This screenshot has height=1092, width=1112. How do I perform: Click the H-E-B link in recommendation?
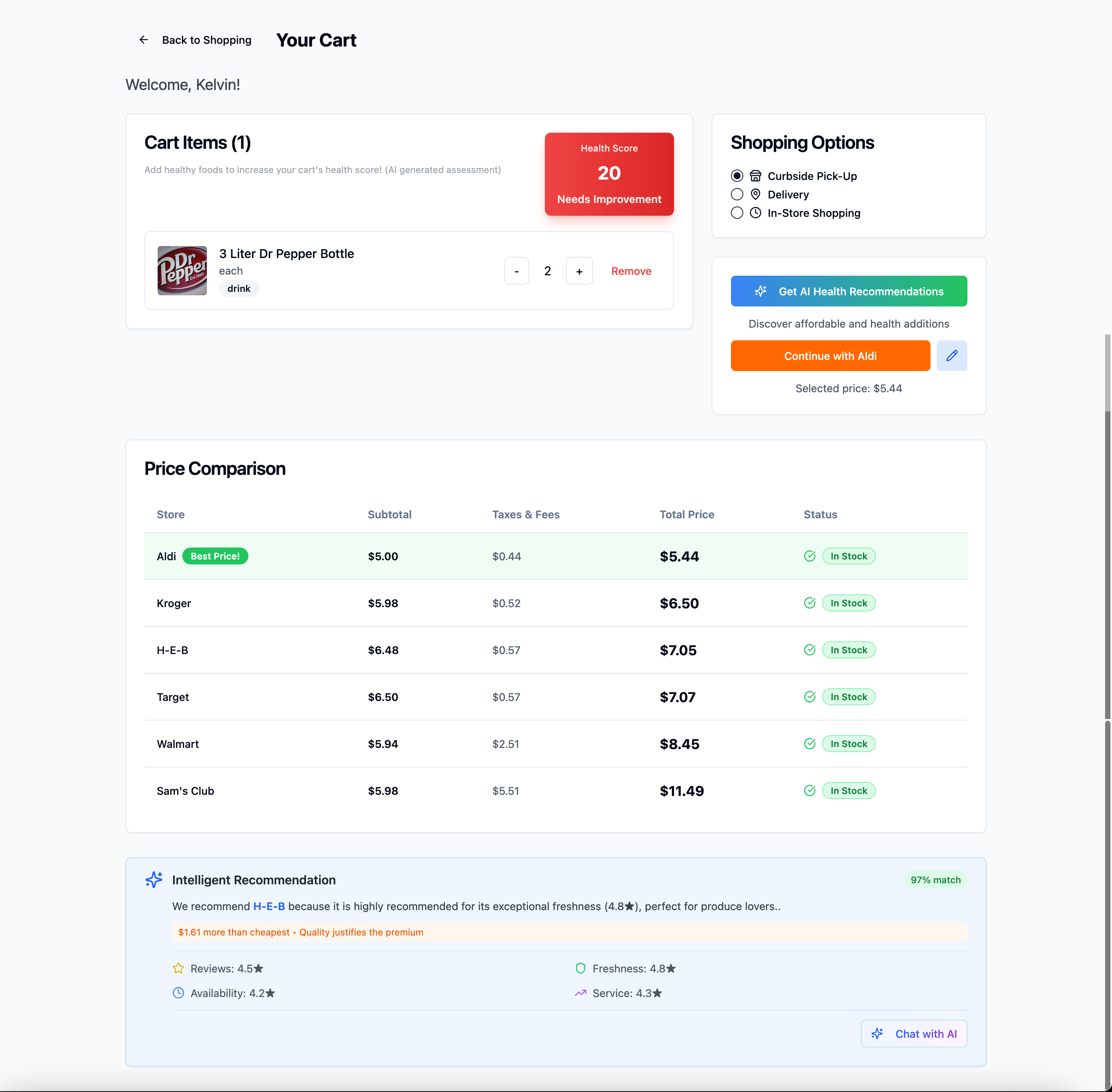coord(269,906)
